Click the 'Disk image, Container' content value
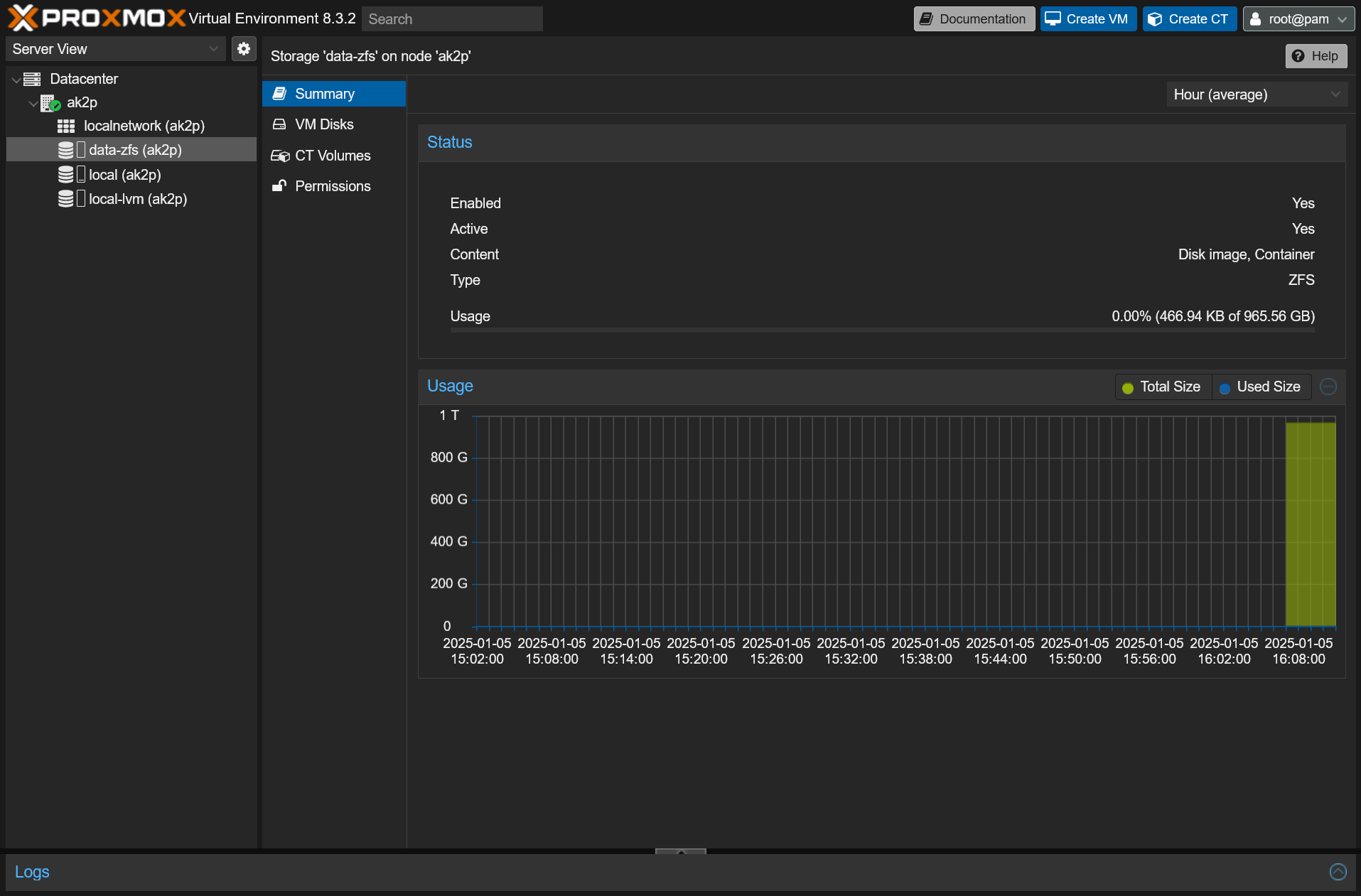This screenshot has height=896, width=1361. (x=1246, y=254)
